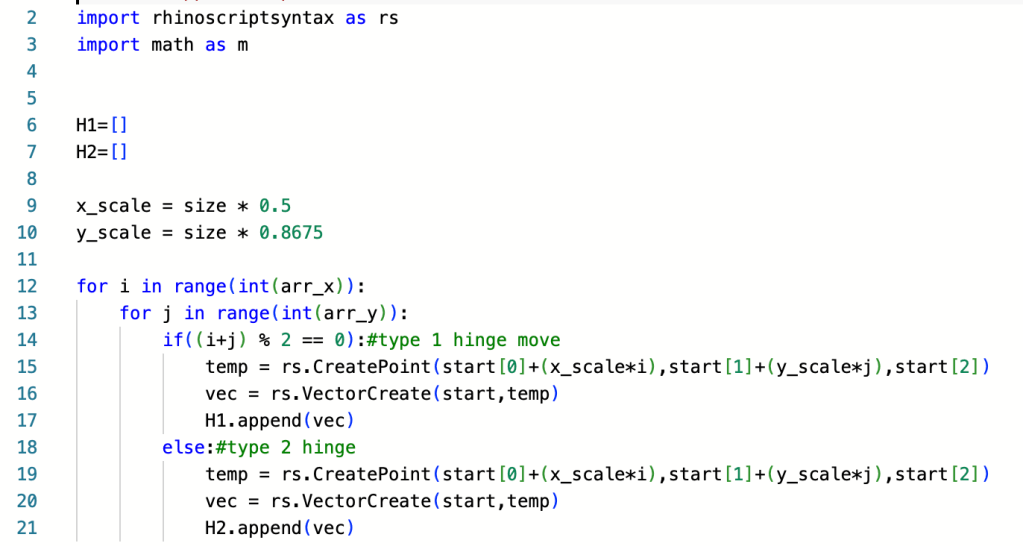Screen dimensions: 1023x546
Task: Click line number 12 in the gutter
Action: (x=26, y=287)
